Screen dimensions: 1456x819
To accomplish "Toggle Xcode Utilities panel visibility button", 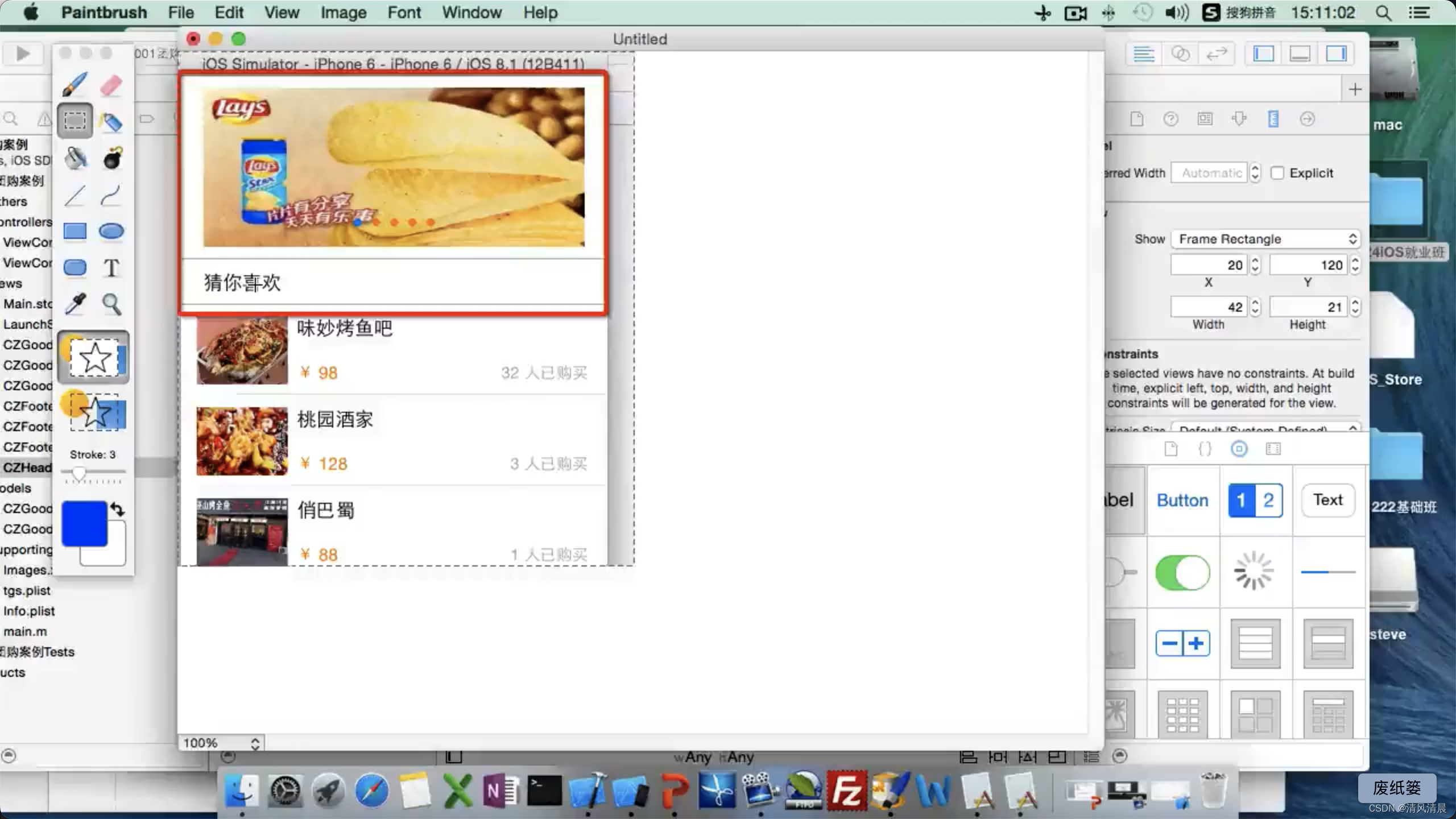I will coord(1336,54).
